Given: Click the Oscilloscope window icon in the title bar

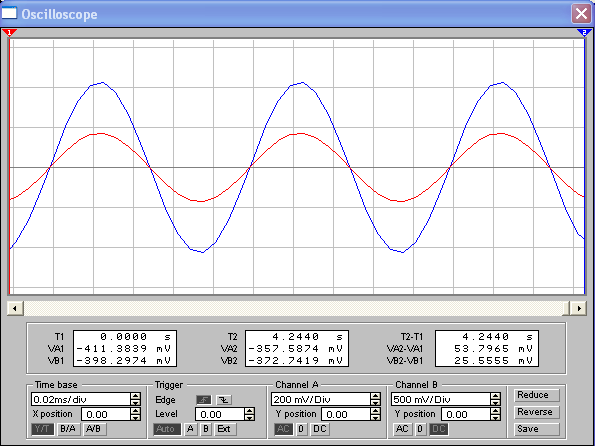Looking at the screenshot, I should coord(9,13).
